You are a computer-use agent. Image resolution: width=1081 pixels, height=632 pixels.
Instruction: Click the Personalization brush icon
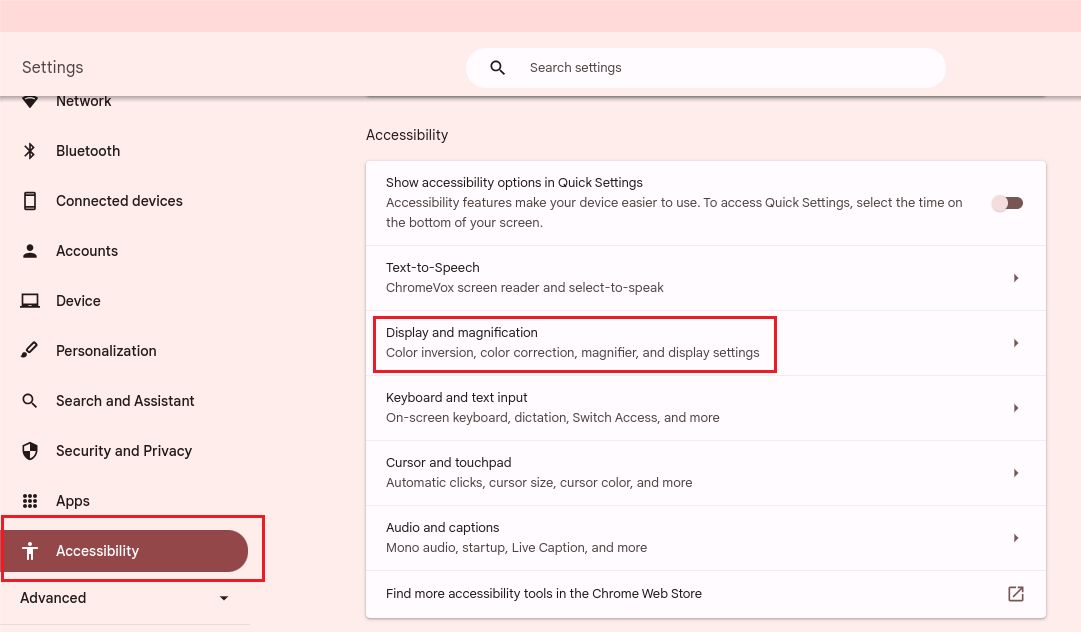[29, 350]
